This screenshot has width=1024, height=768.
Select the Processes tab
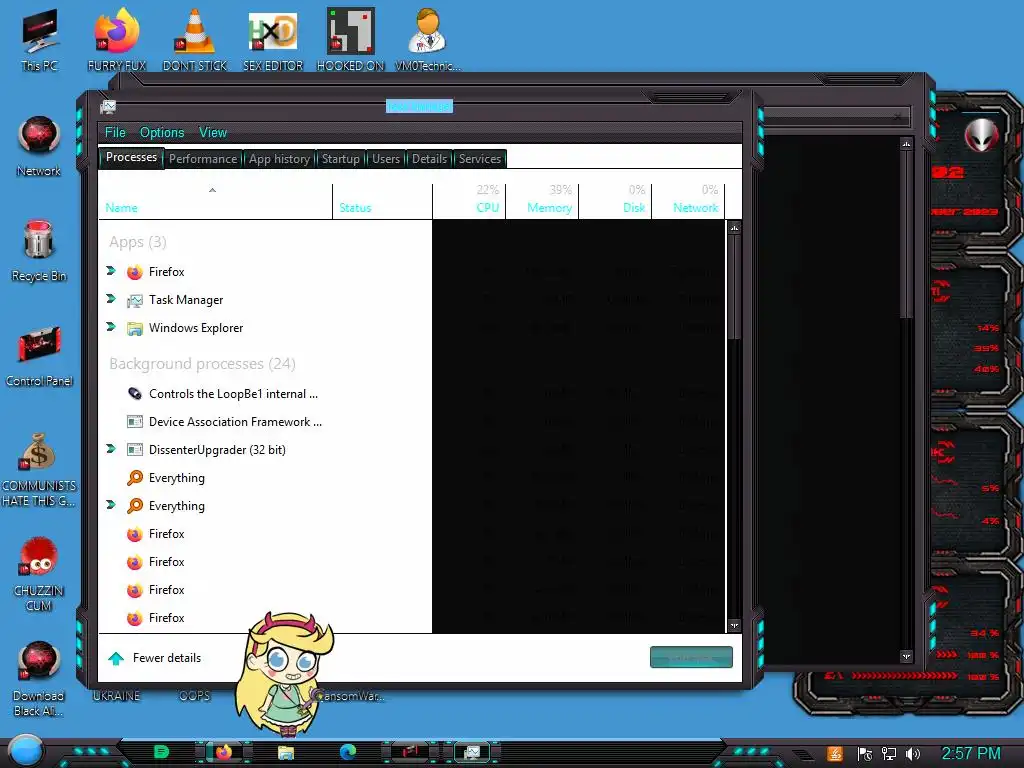(x=131, y=157)
